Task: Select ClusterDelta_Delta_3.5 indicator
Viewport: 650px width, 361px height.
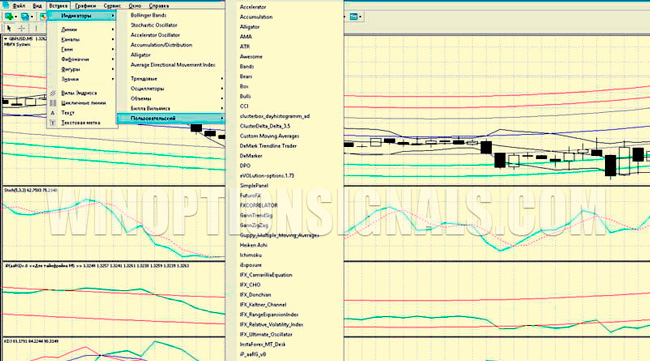Action: [x=265, y=126]
